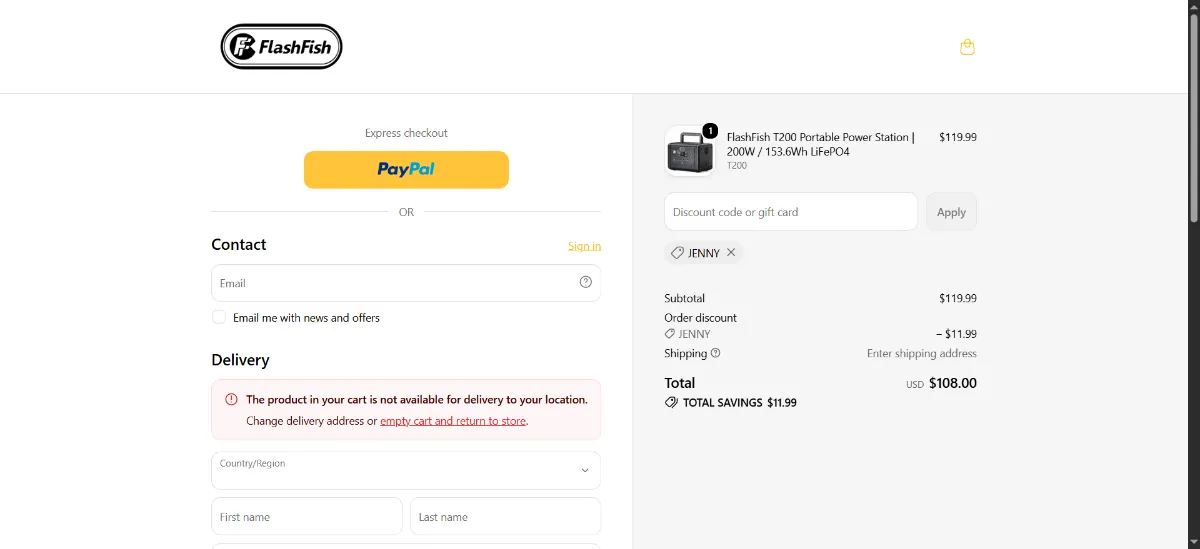The height and width of the screenshot is (549, 1200).
Task: Click the 'TOTAL SAVINGS $11.99' text
Action: click(740, 403)
